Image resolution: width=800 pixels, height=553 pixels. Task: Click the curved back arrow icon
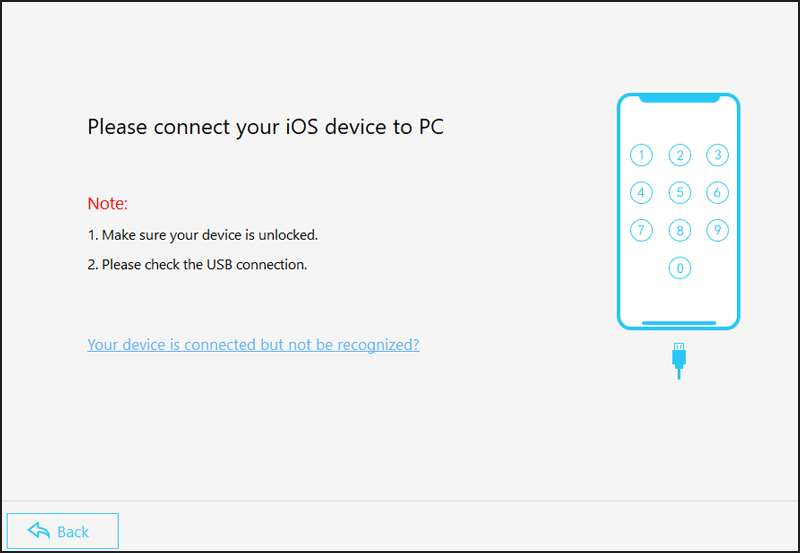pyautogui.click(x=39, y=531)
